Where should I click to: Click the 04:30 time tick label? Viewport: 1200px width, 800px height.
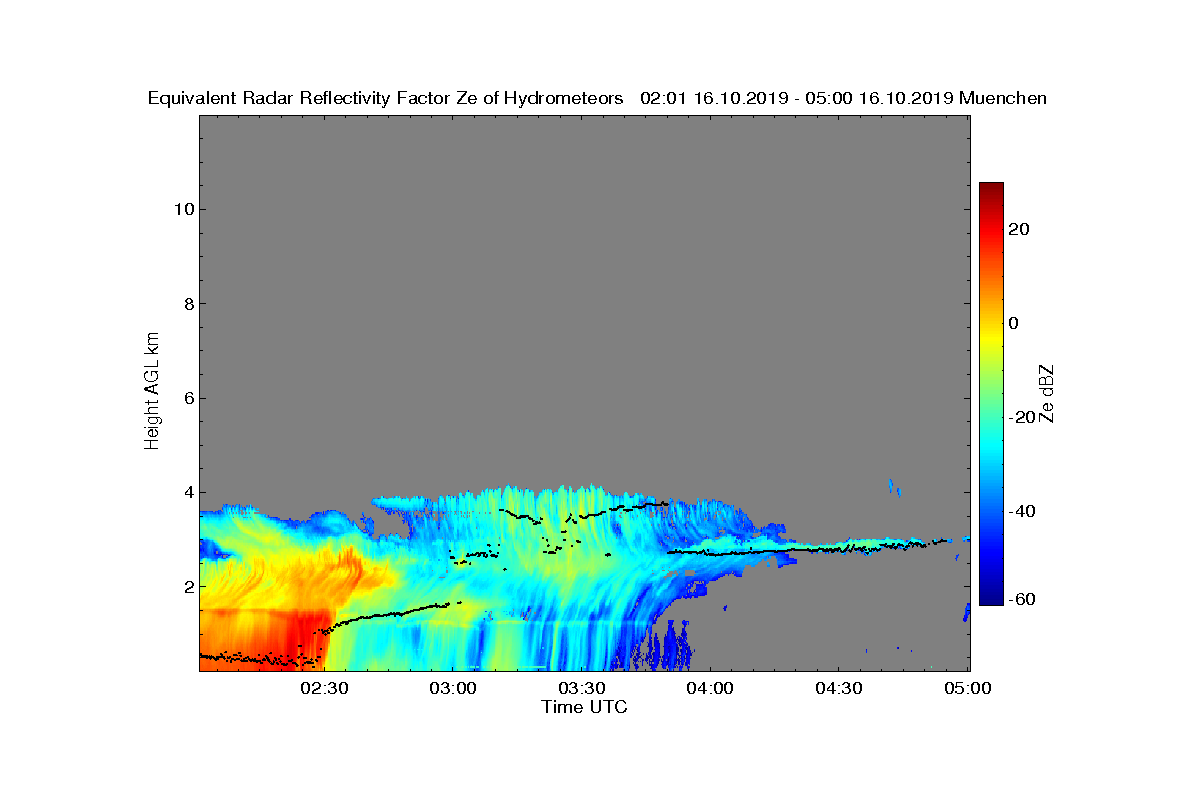click(840, 688)
